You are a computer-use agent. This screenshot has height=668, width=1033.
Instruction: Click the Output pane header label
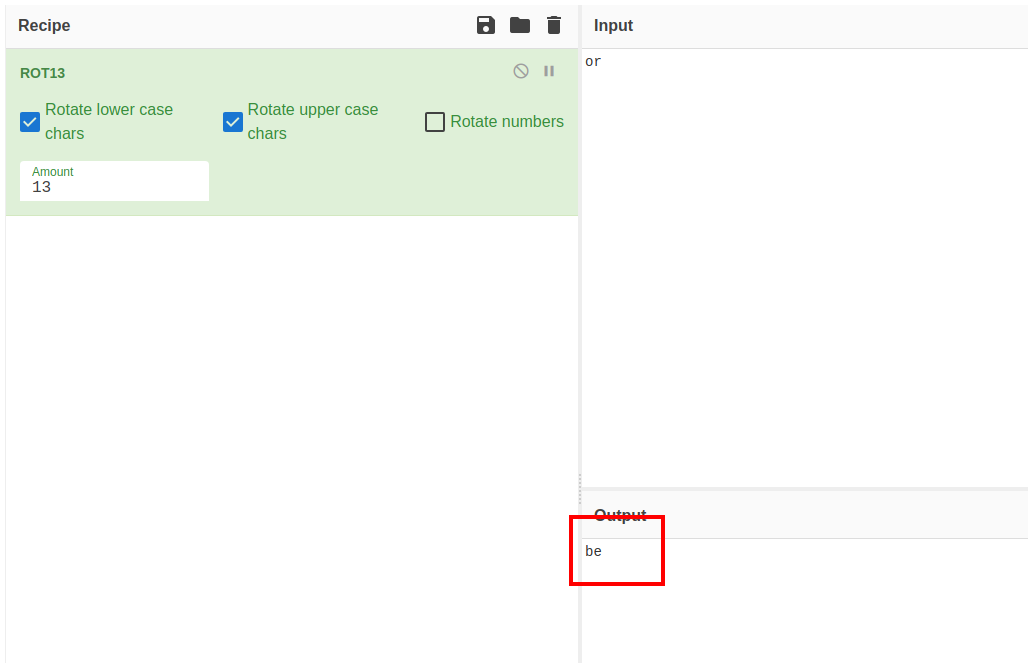(620, 515)
